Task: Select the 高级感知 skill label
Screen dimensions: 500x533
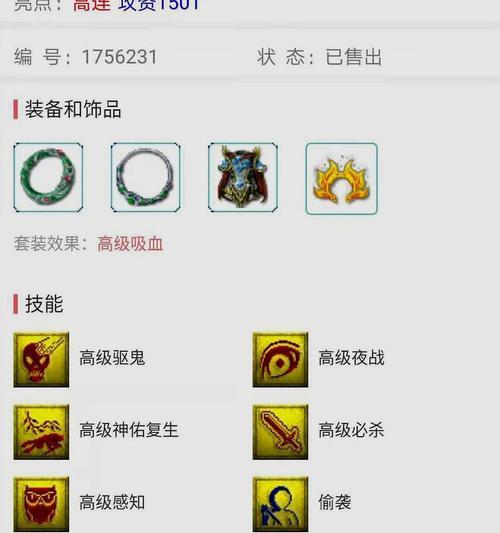Action: coord(112,502)
